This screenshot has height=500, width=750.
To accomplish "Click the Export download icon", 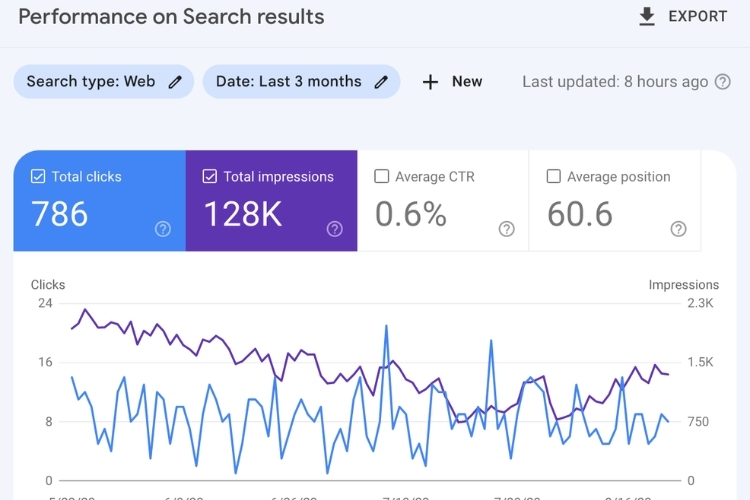I will pos(647,17).
